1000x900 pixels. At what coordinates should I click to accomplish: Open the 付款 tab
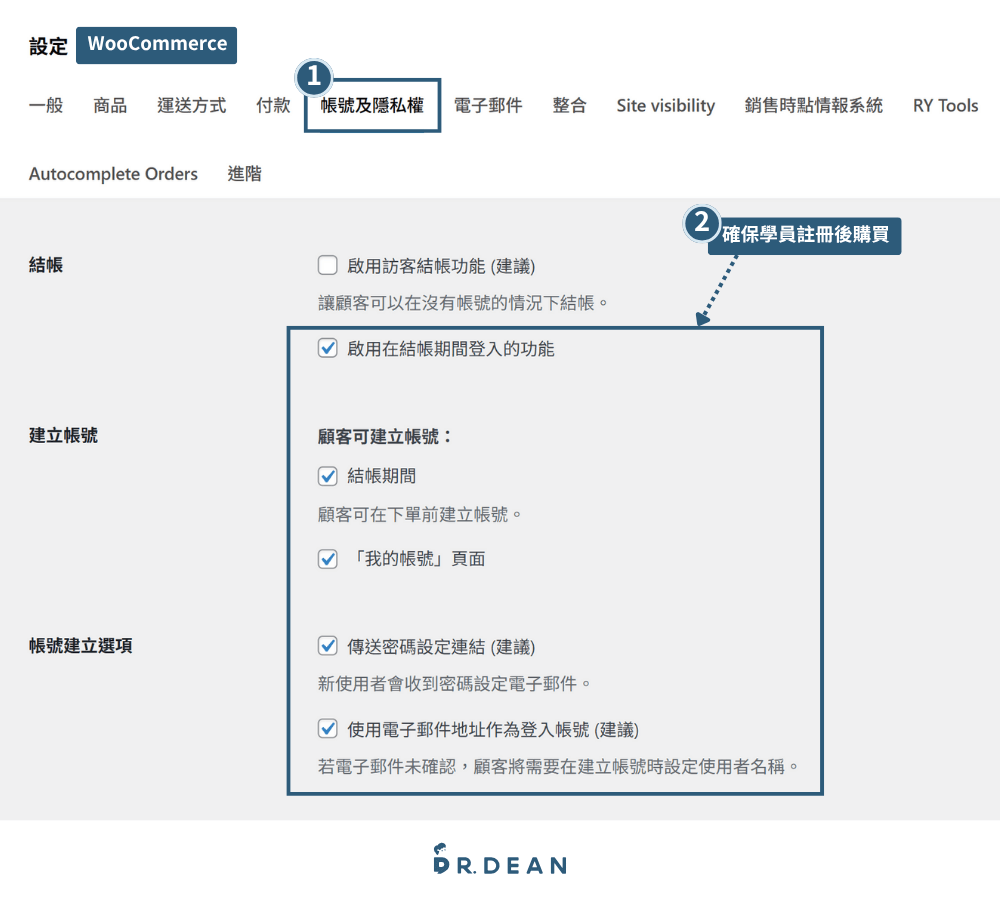[272, 105]
